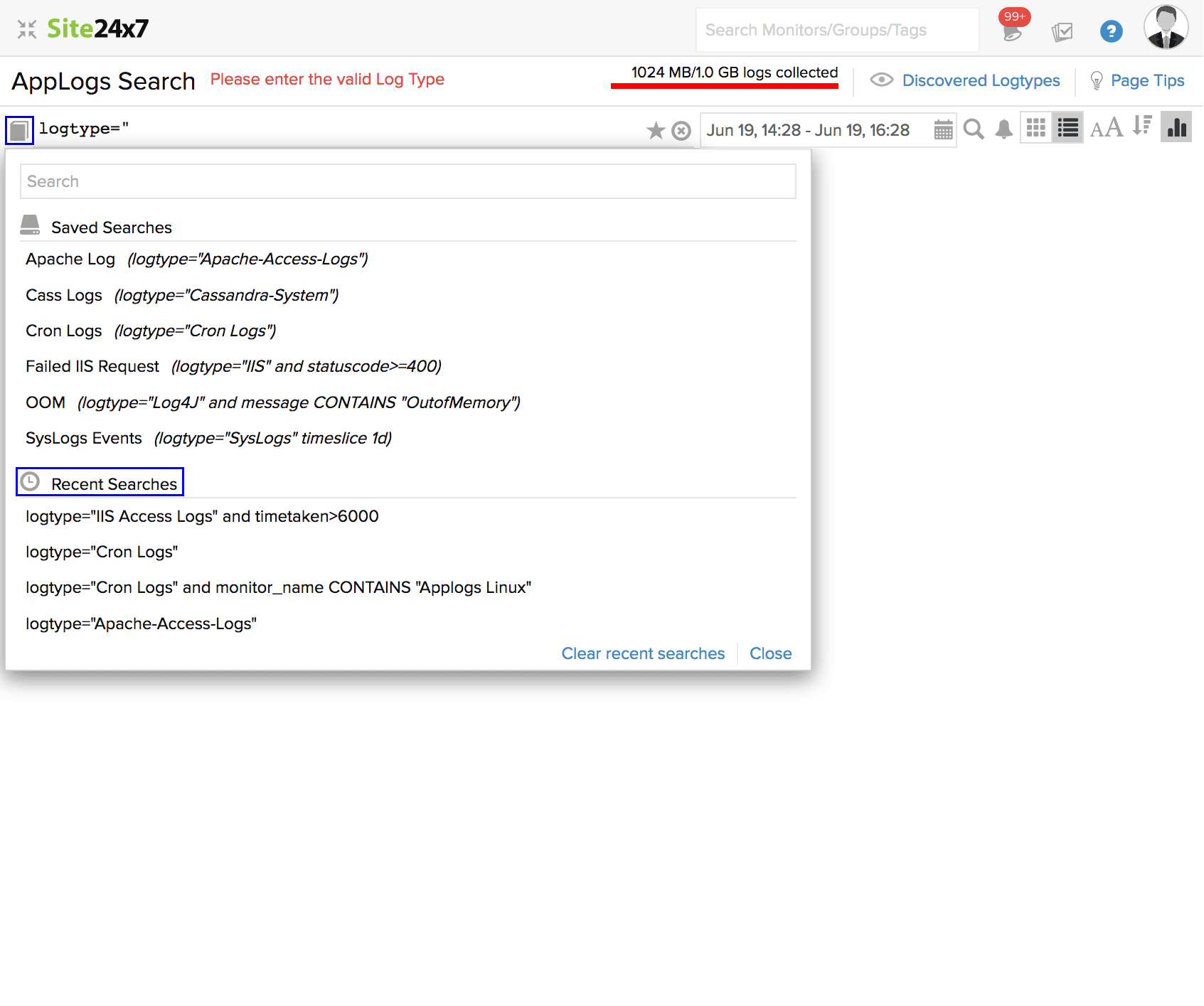
Task: Click the star icon to save search
Action: tap(655, 131)
